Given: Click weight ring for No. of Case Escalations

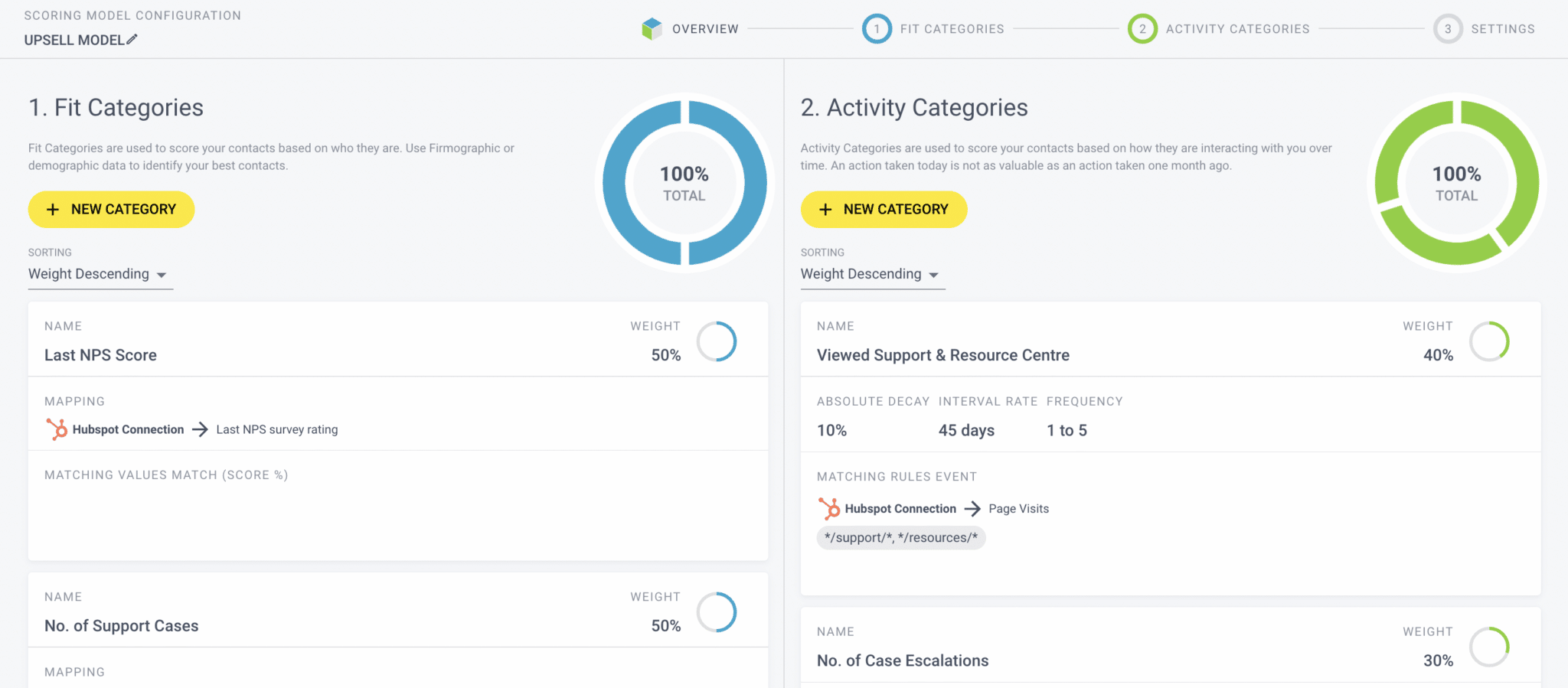Looking at the screenshot, I should click(x=1489, y=647).
